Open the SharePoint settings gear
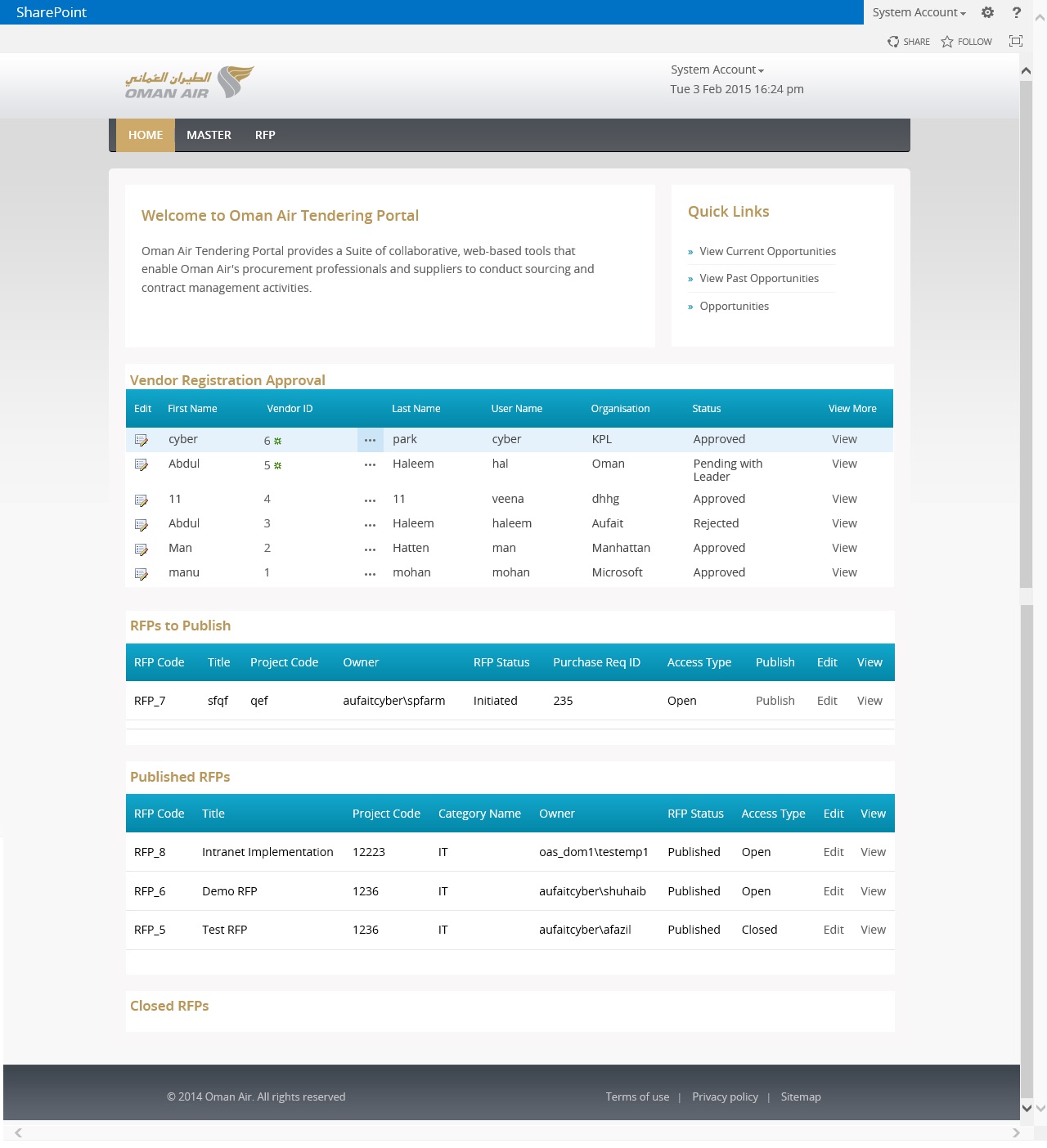1047x1148 pixels. click(987, 12)
